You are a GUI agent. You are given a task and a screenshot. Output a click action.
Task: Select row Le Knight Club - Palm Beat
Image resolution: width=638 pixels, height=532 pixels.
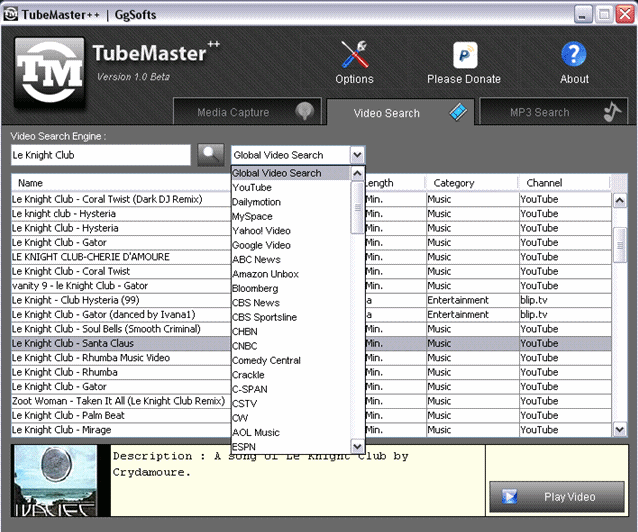[x=311, y=416]
